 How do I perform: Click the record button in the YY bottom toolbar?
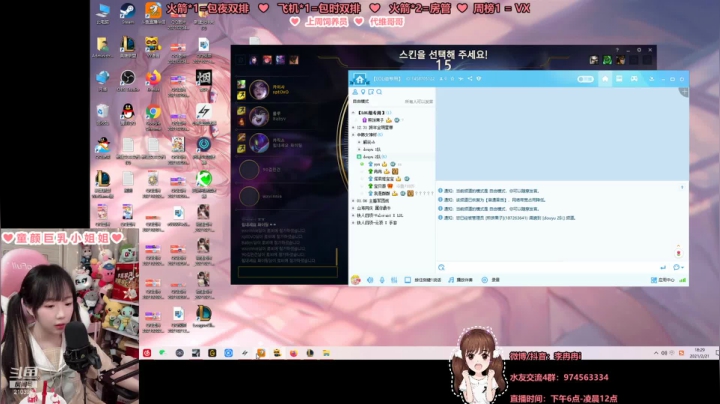490,280
